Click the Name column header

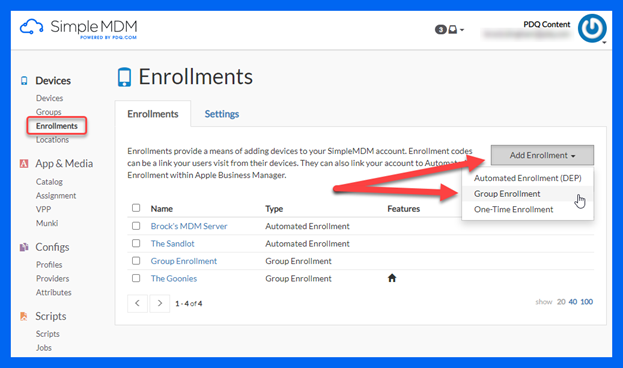pyautogui.click(x=162, y=209)
